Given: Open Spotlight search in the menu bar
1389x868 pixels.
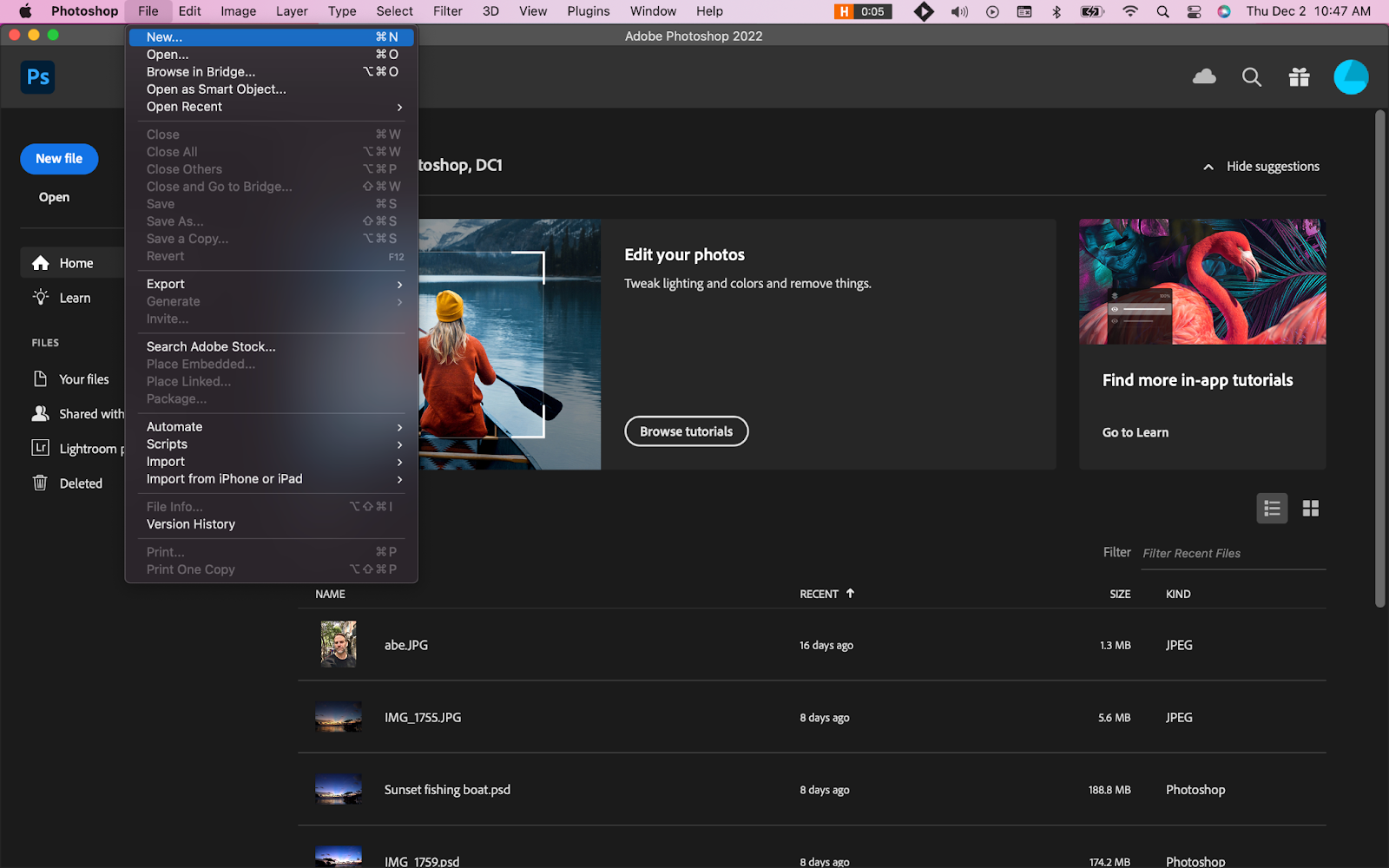Looking at the screenshot, I should pos(1162,11).
